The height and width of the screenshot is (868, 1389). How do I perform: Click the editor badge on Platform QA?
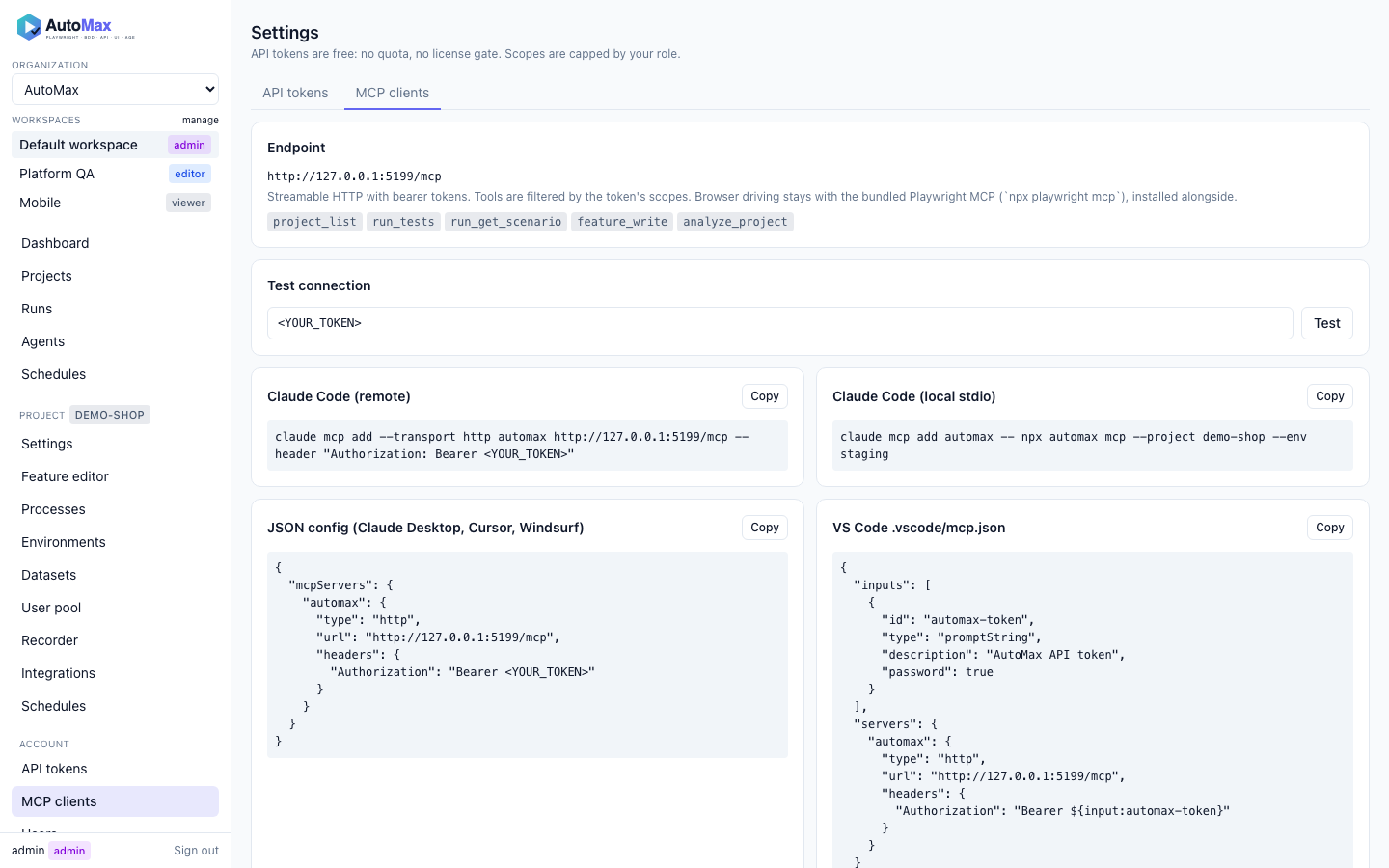click(190, 174)
